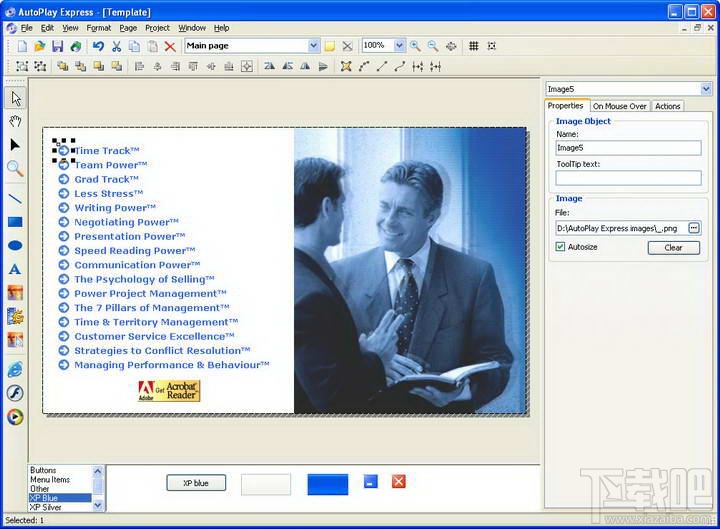Click the Clear button
The width and height of the screenshot is (720, 529).
tap(674, 248)
